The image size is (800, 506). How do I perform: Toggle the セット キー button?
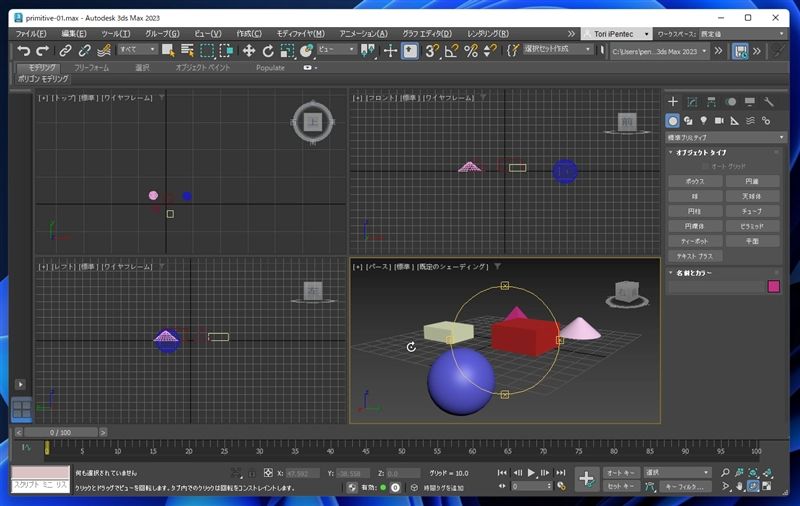click(x=620, y=487)
